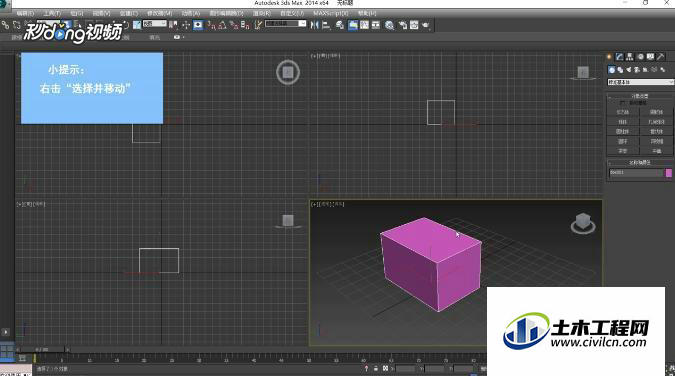Click the time slider 0/100 handle

tap(42, 350)
